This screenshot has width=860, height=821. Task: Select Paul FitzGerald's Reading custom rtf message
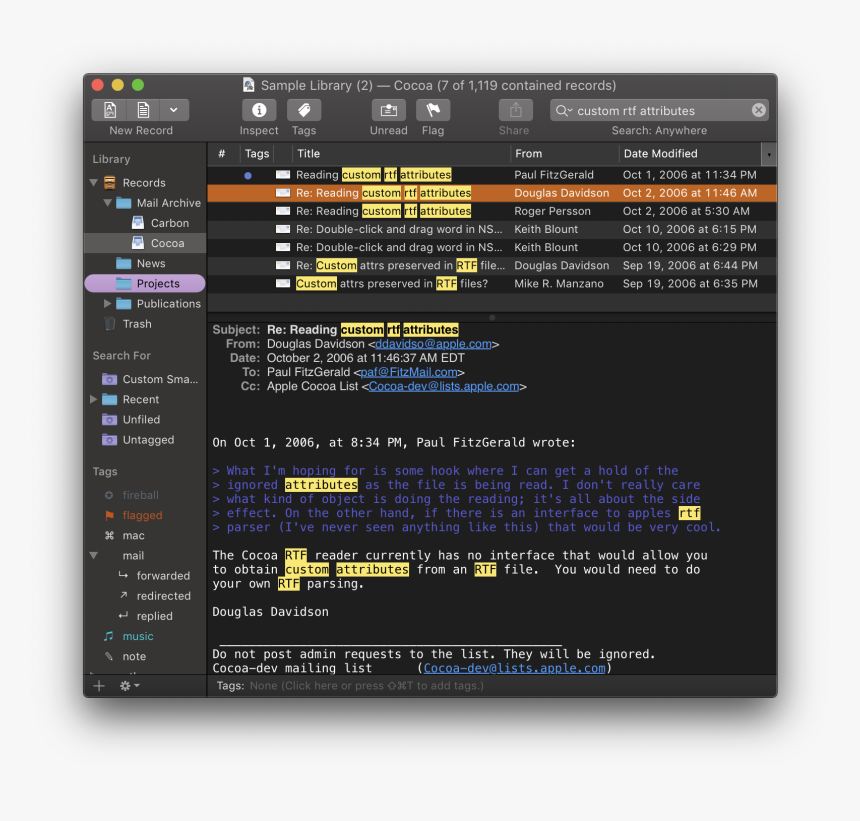[x=492, y=175]
